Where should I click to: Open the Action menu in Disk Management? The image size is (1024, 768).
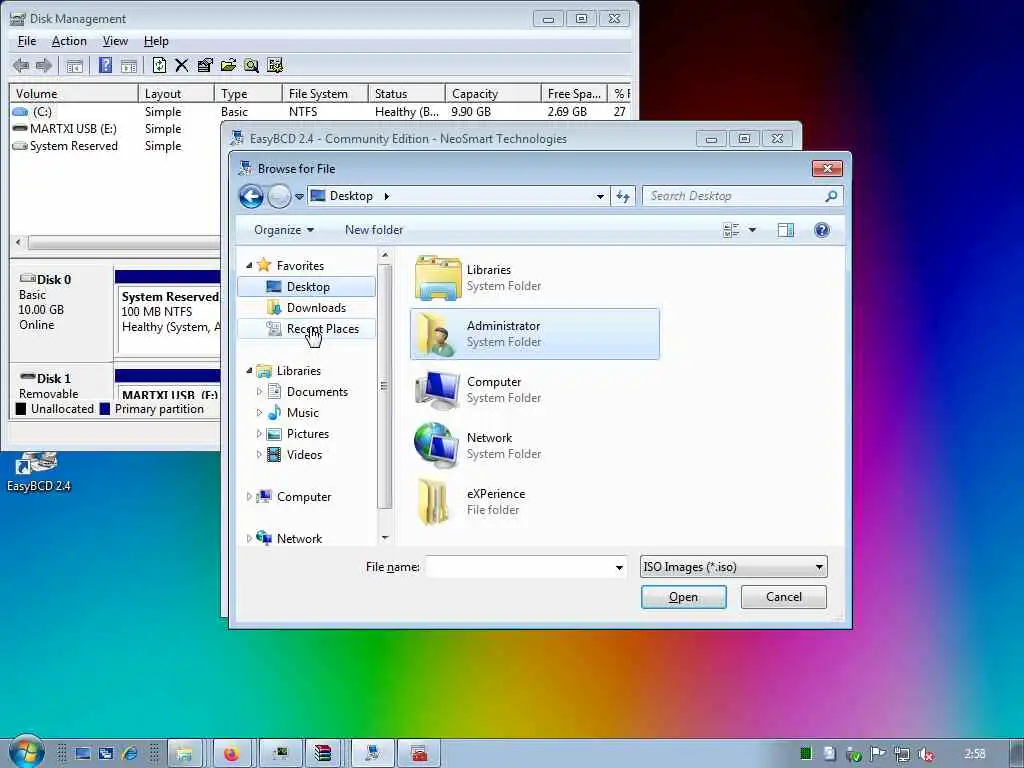pos(69,41)
